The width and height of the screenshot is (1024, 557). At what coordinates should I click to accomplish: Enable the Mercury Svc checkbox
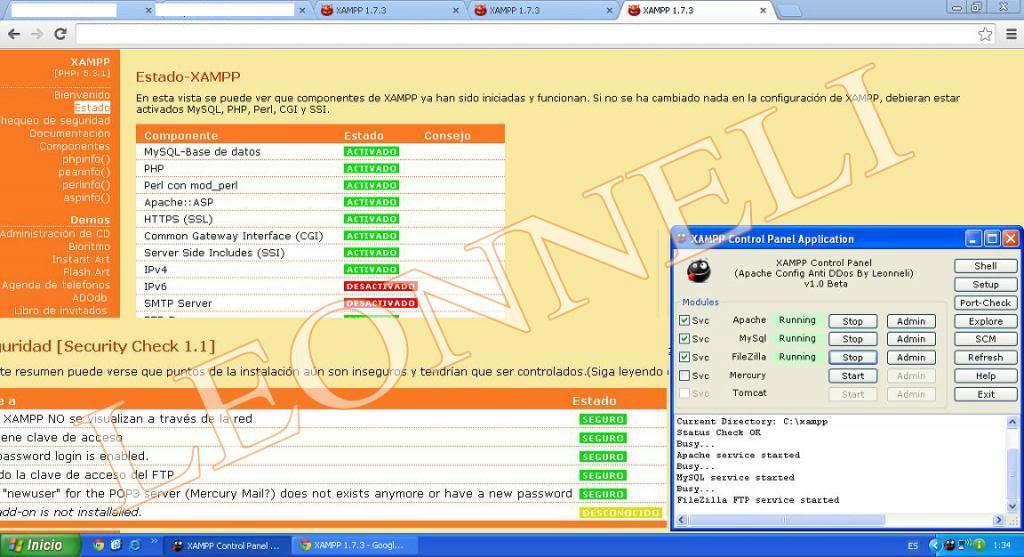685,376
